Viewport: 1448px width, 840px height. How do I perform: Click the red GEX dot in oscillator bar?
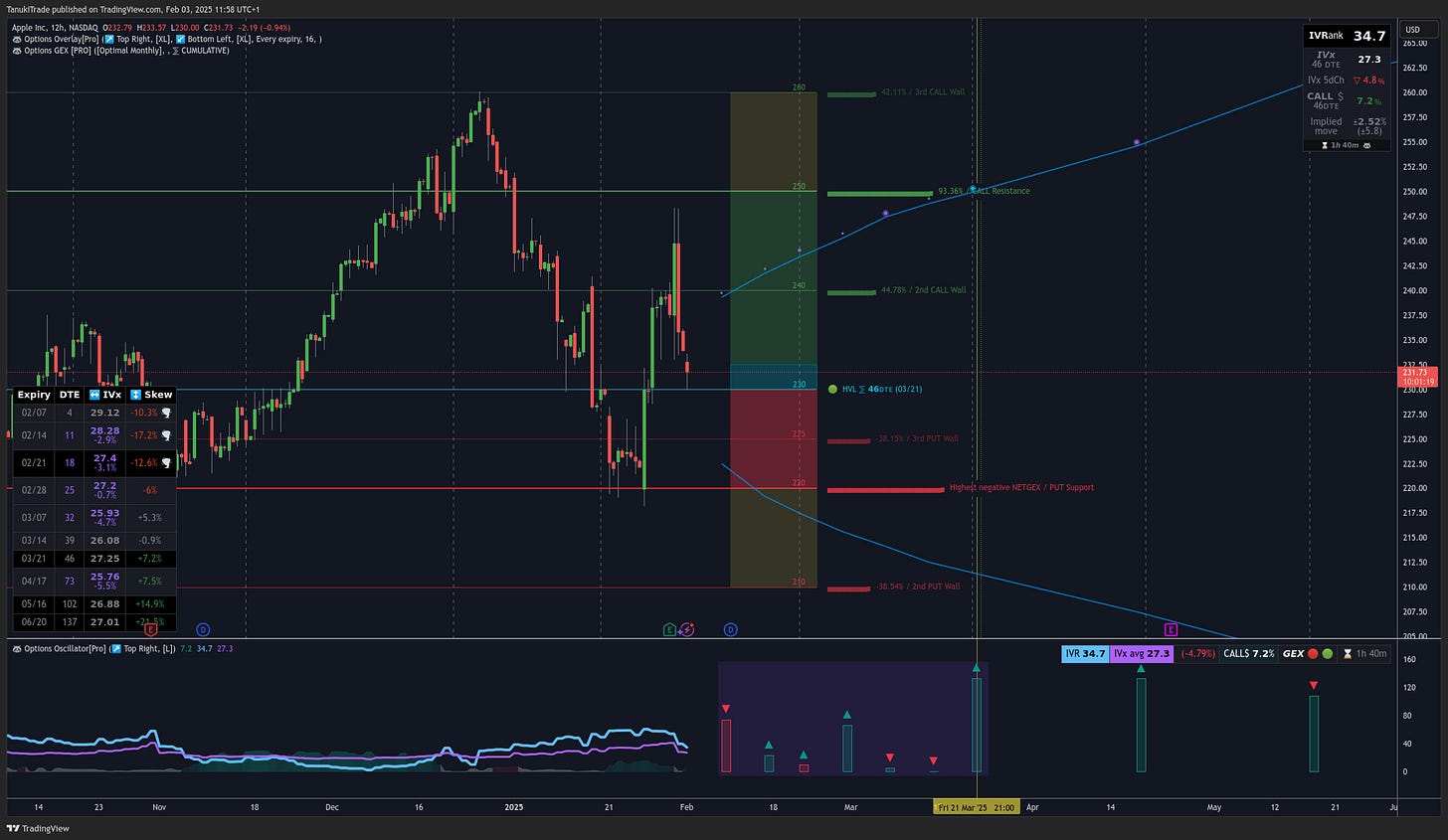point(1313,654)
